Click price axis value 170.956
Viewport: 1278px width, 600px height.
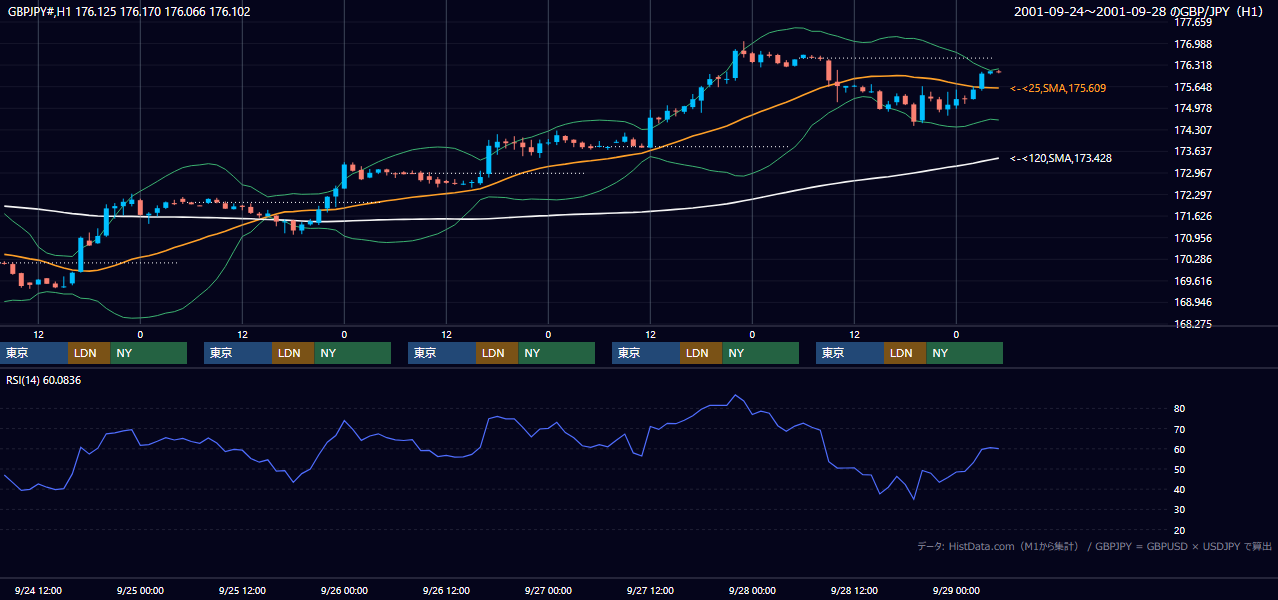pos(1193,238)
